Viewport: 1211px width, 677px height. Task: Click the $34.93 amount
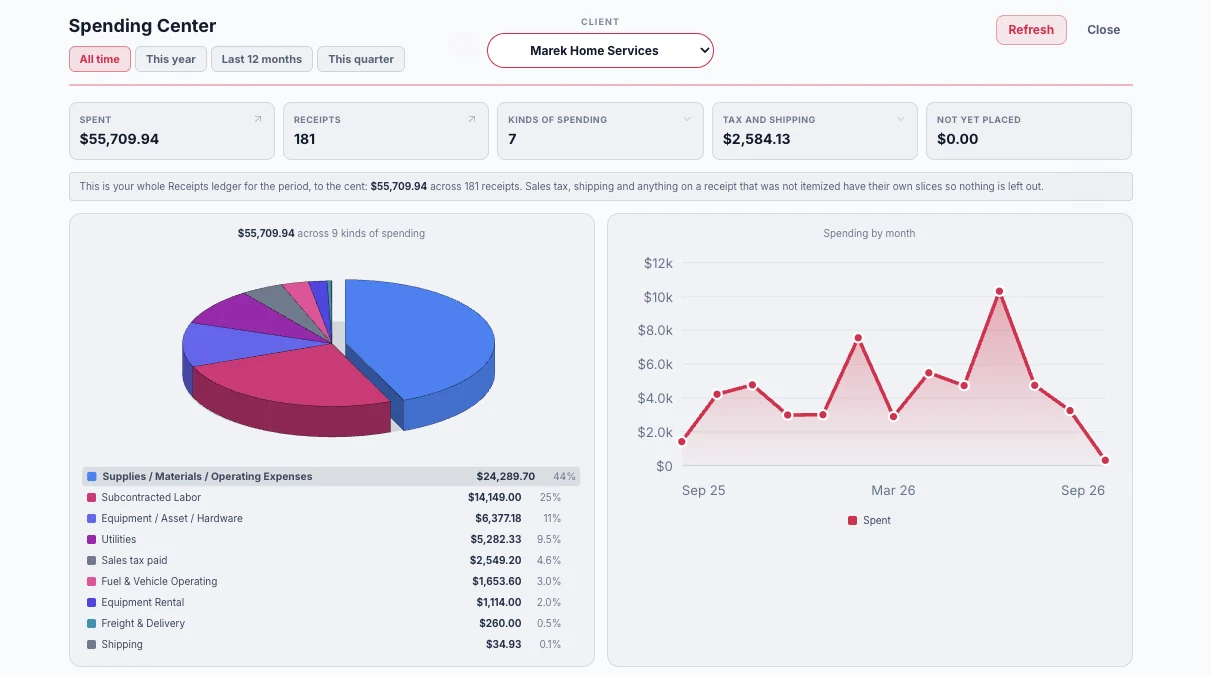tap(504, 645)
